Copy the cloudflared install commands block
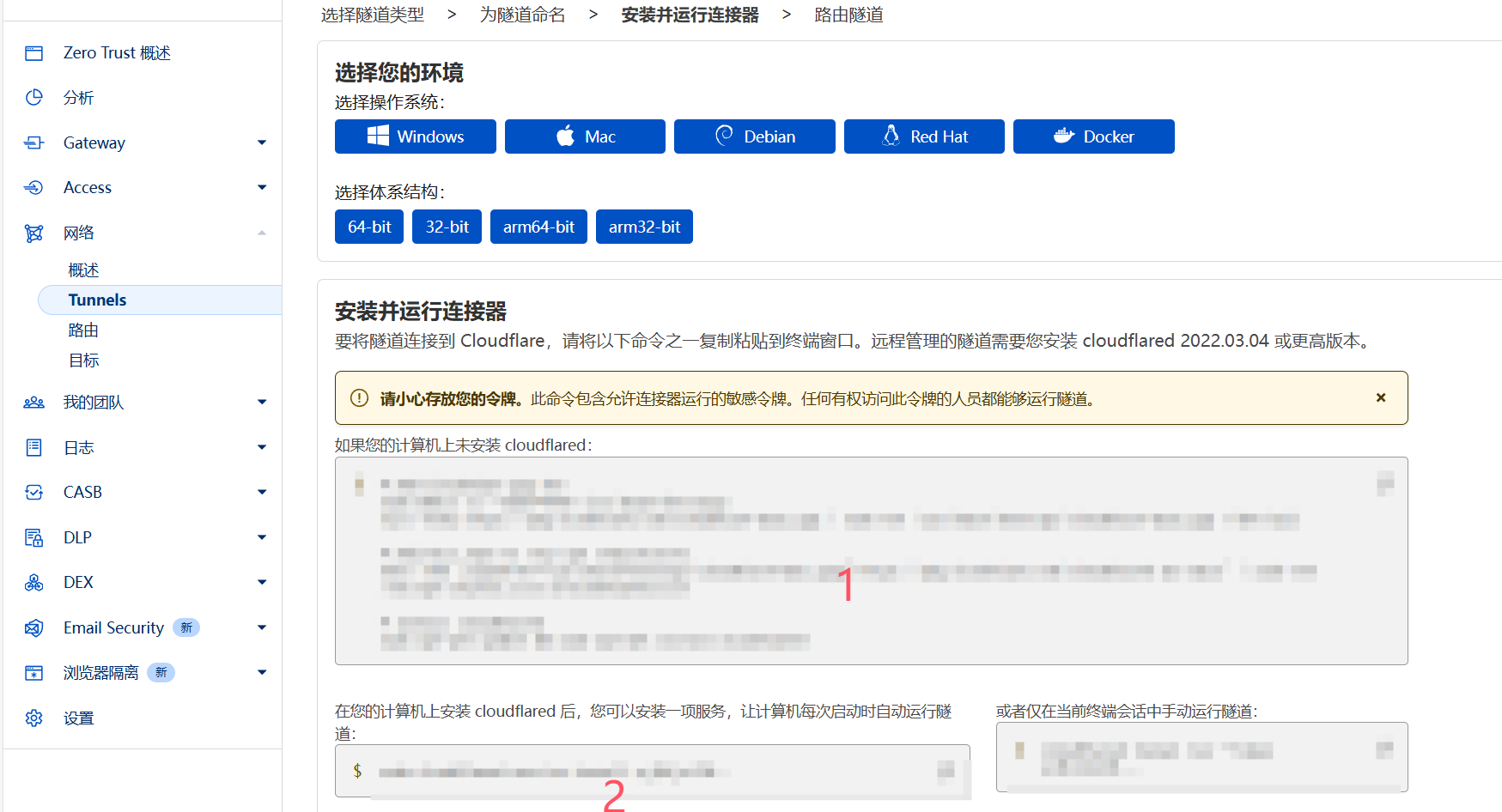1502x812 pixels. [1384, 483]
